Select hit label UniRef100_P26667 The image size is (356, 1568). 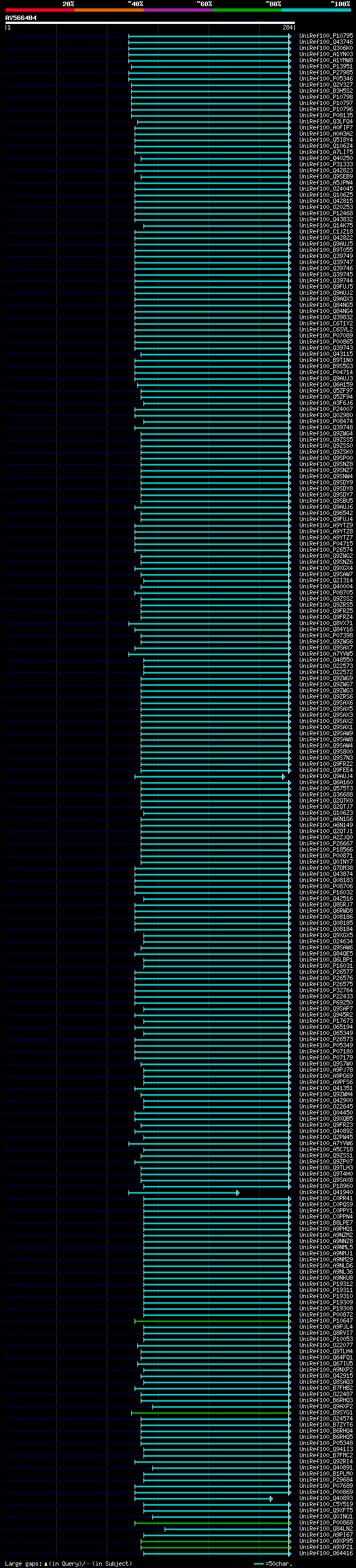coord(326,844)
